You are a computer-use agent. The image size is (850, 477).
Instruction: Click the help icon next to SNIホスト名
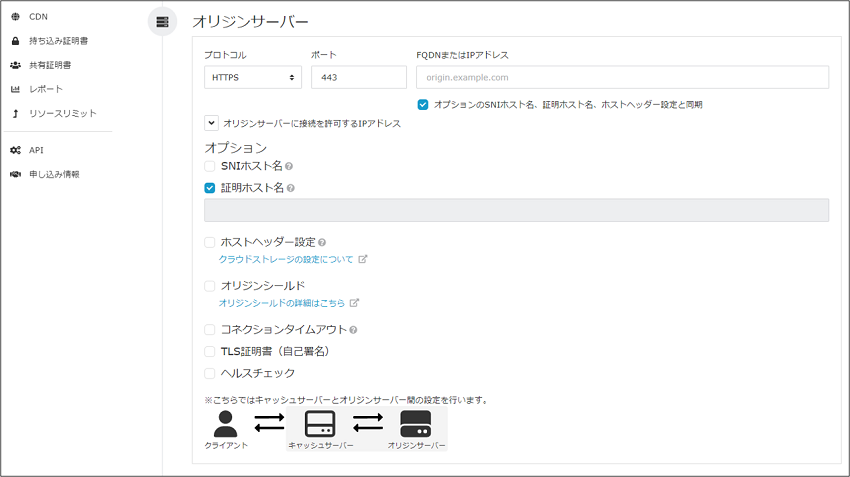click(289, 166)
